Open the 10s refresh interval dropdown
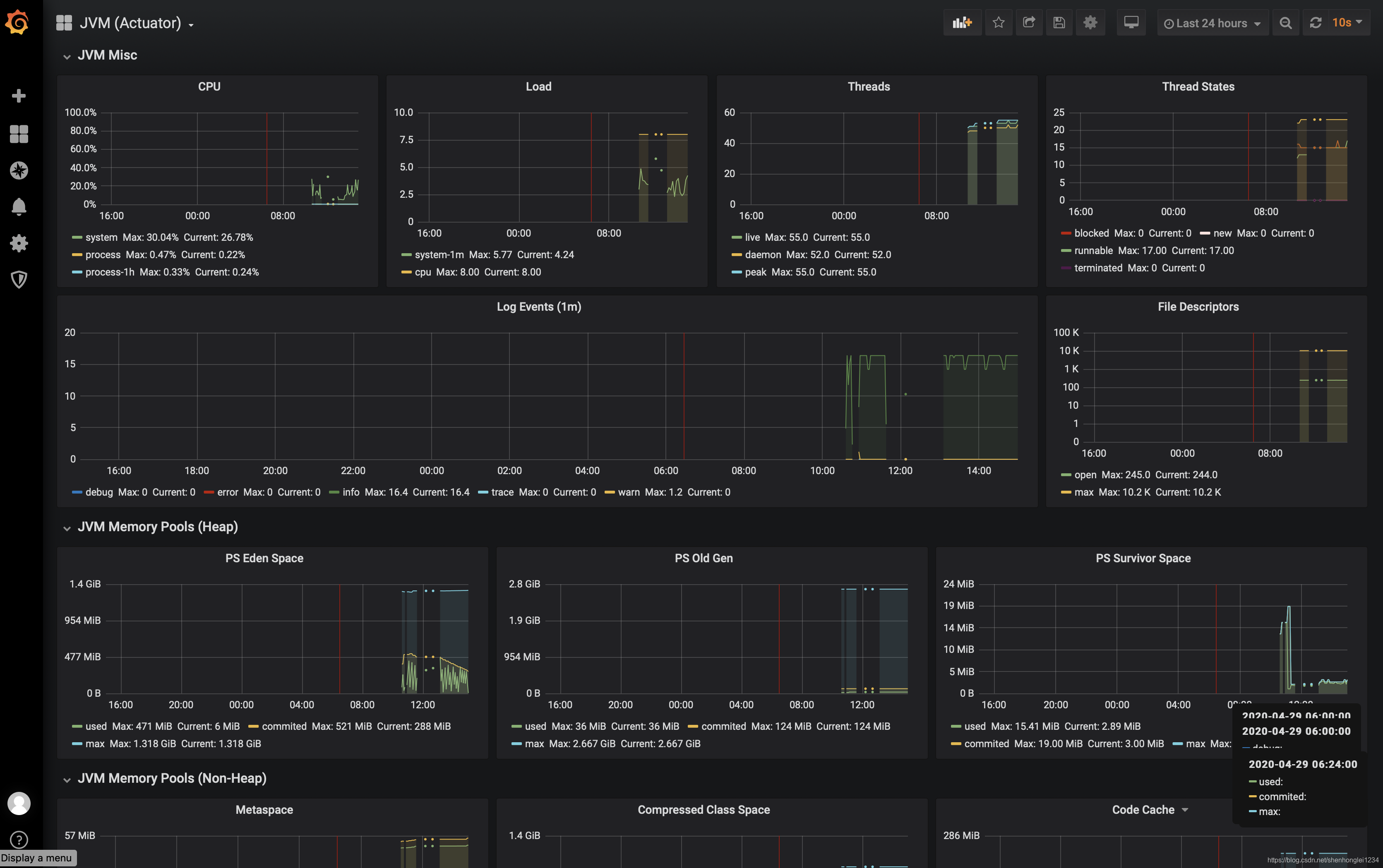This screenshot has height=868, width=1383. [1347, 23]
